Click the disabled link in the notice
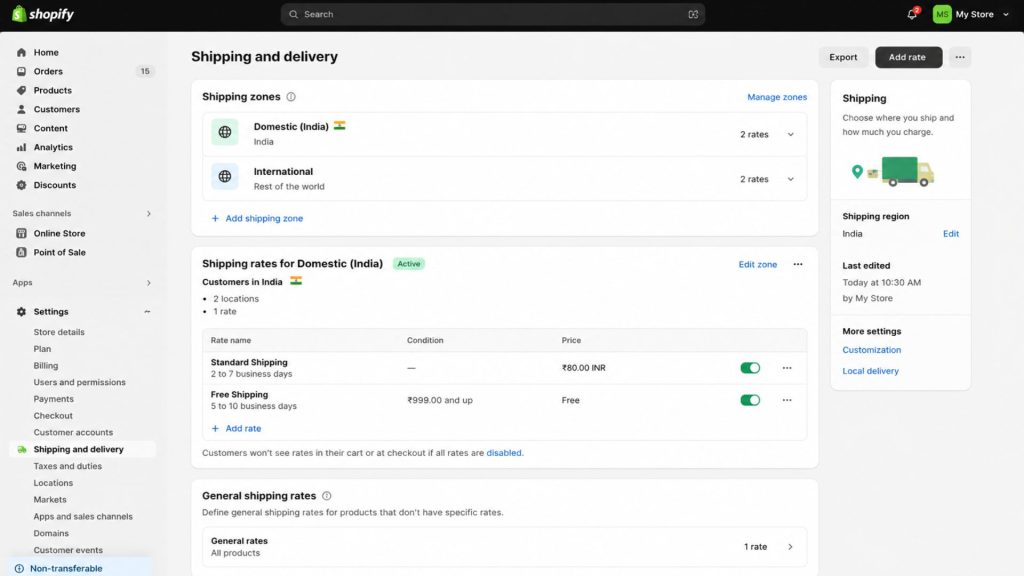The height and width of the screenshot is (576, 1024). point(504,453)
